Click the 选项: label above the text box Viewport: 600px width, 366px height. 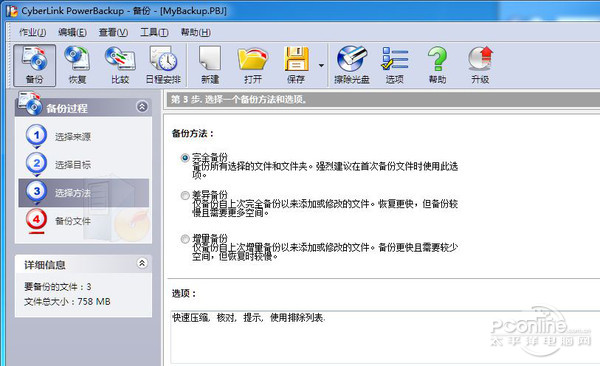click(x=184, y=294)
